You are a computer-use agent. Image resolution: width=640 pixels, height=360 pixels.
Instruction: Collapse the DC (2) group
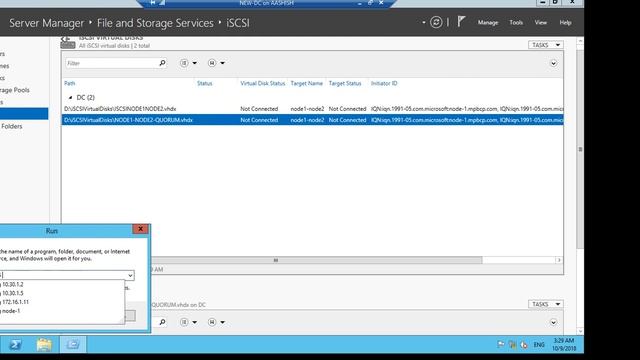click(x=70, y=98)
